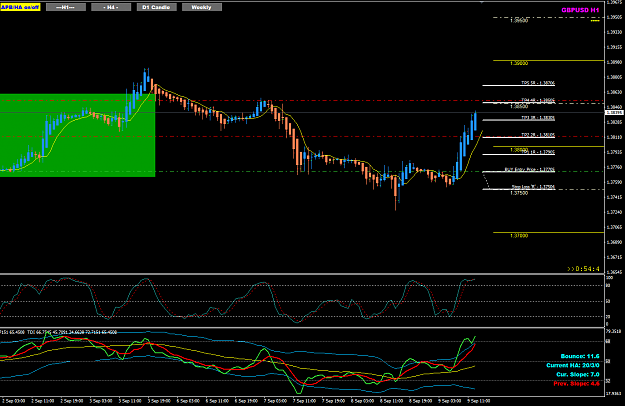The height and width of the screenshot is (406, 625).
Task: Click the Current HA: 20/3/0 readout
Action: point(573,365)
